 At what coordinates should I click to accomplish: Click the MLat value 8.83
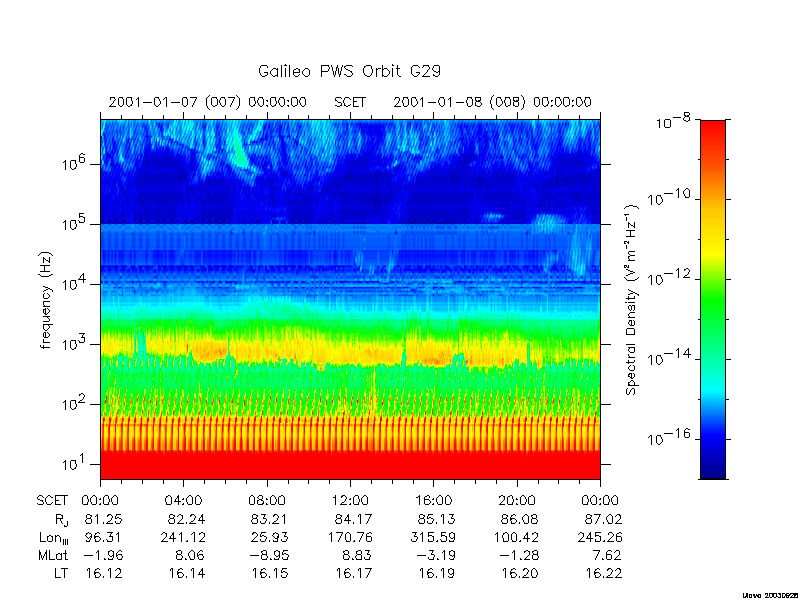[x=357, y=555]
